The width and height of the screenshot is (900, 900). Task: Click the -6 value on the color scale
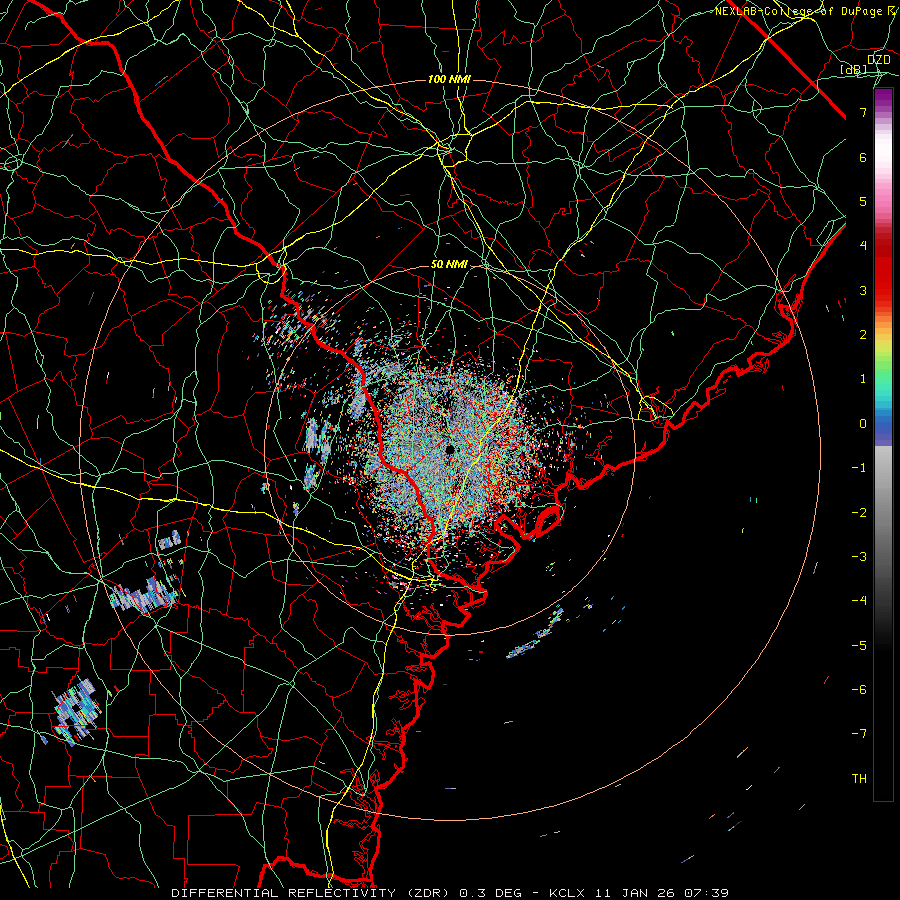coord(859,690)
